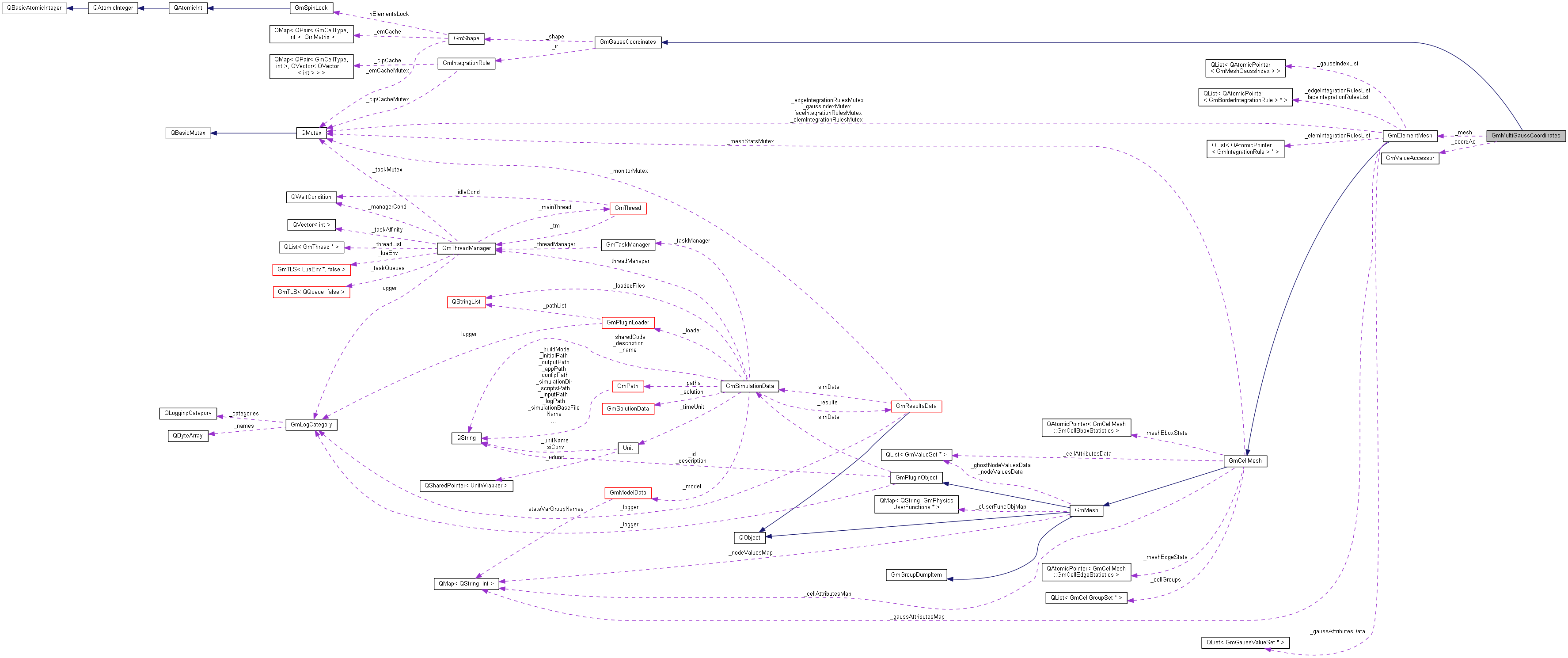Image resolution: width=1568 pixels, height=658 pixels.
Task: Open the QString class node
Action: click(466, 438)
